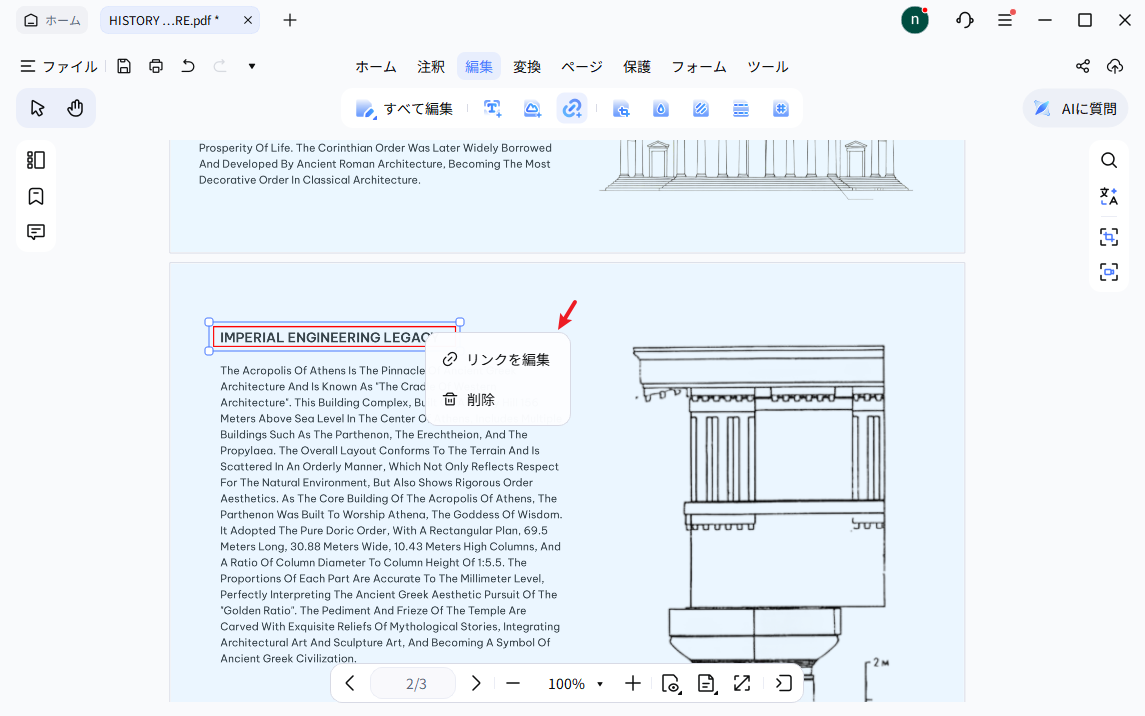Open the watermark tool

(x=661, y=109)
